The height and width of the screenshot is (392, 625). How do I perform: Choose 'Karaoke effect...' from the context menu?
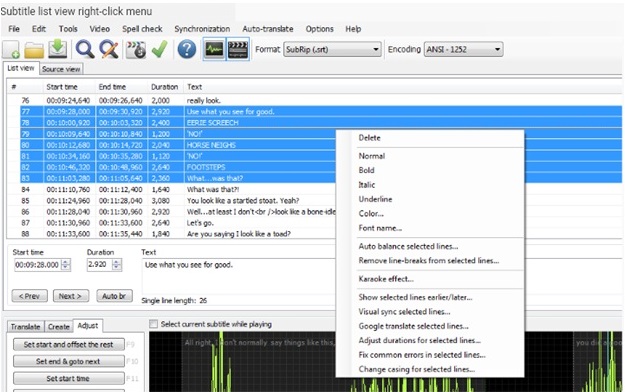[x=386, y=279]
